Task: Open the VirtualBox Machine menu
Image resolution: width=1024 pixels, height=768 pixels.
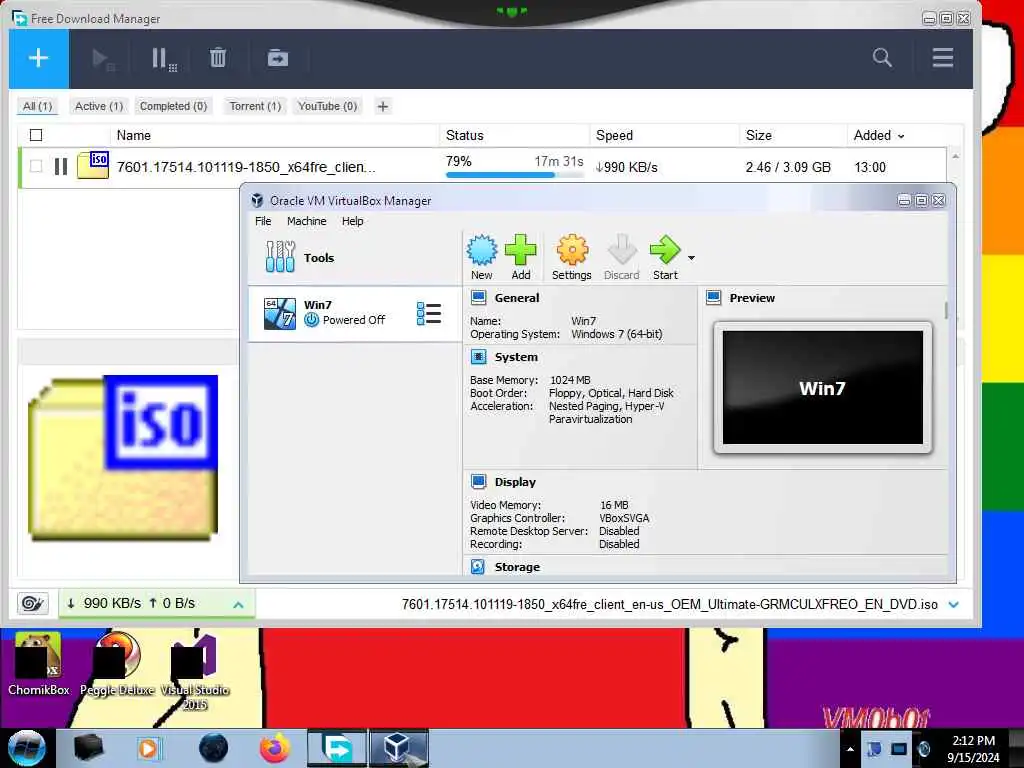Action: click(x=306, y=221)
